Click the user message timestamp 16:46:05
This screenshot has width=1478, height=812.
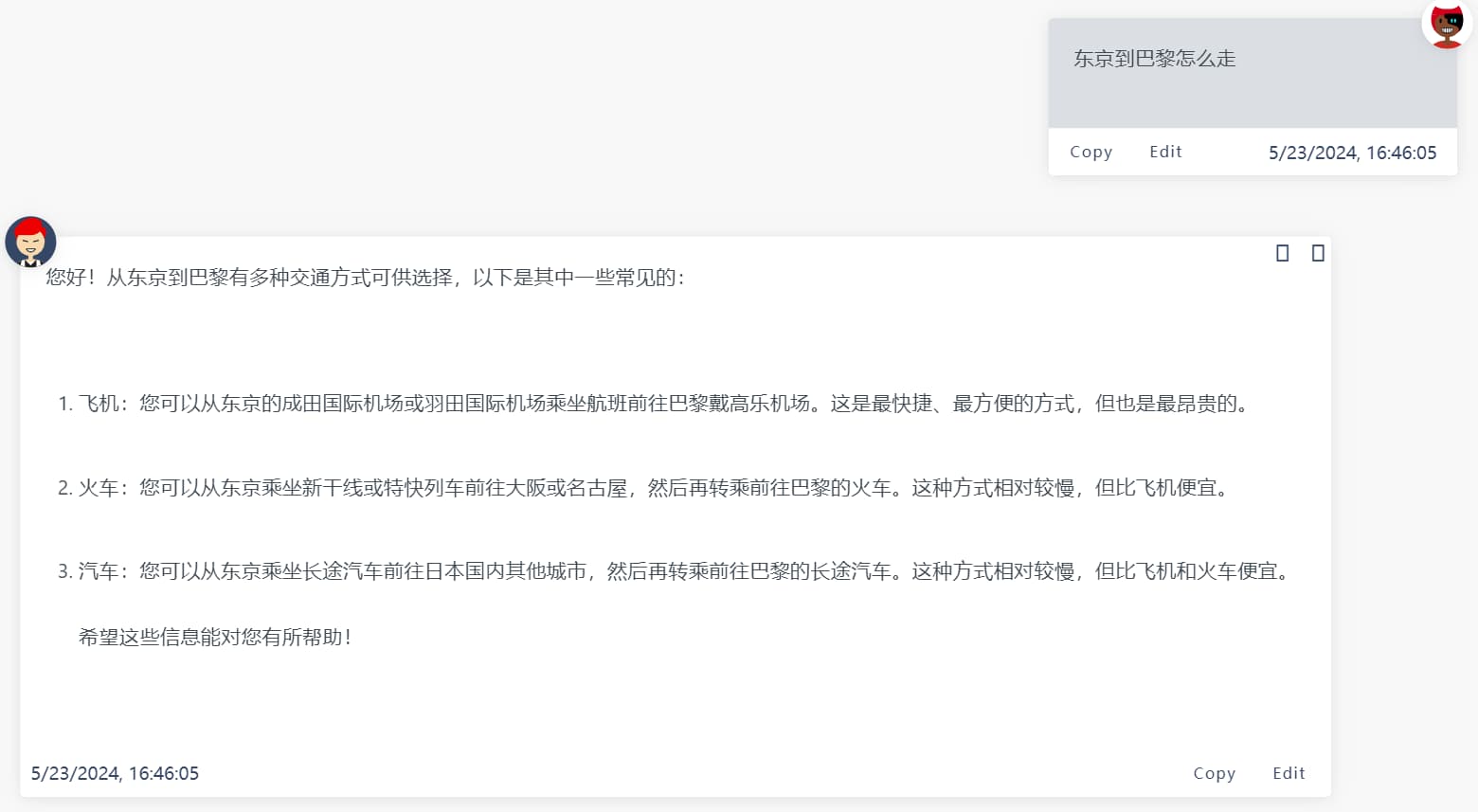coord(1352,153)
